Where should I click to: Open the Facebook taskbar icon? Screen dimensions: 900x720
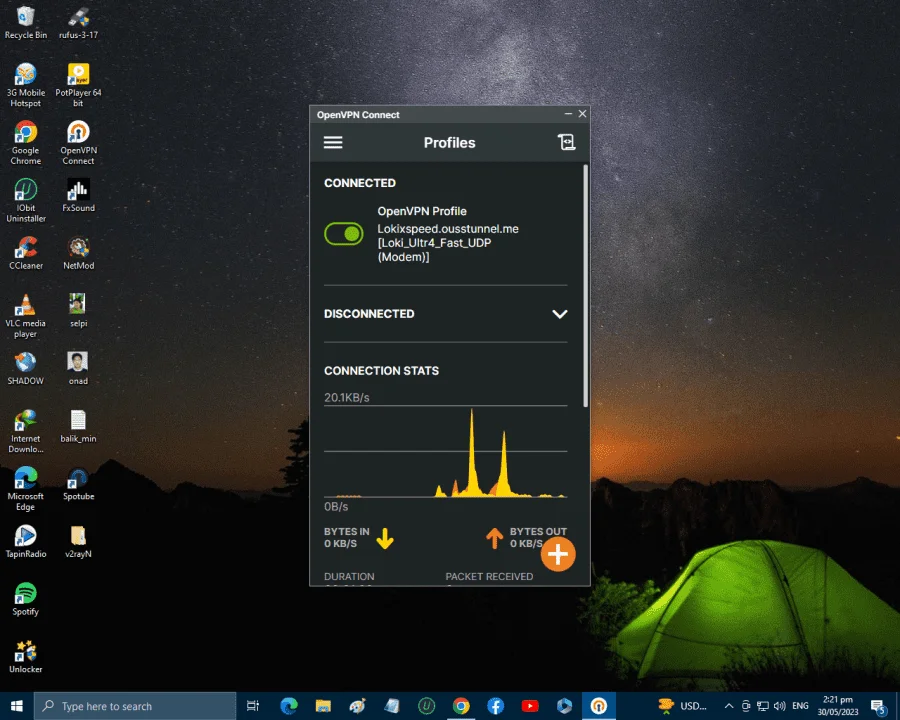click(x=495, y=706)
